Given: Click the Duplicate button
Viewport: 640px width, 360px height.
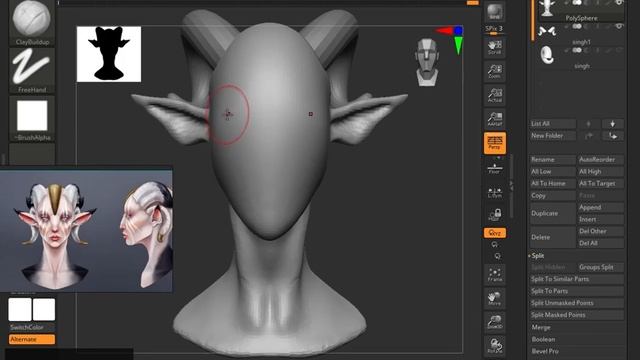Looking at the screenshot, I should 553,213.
